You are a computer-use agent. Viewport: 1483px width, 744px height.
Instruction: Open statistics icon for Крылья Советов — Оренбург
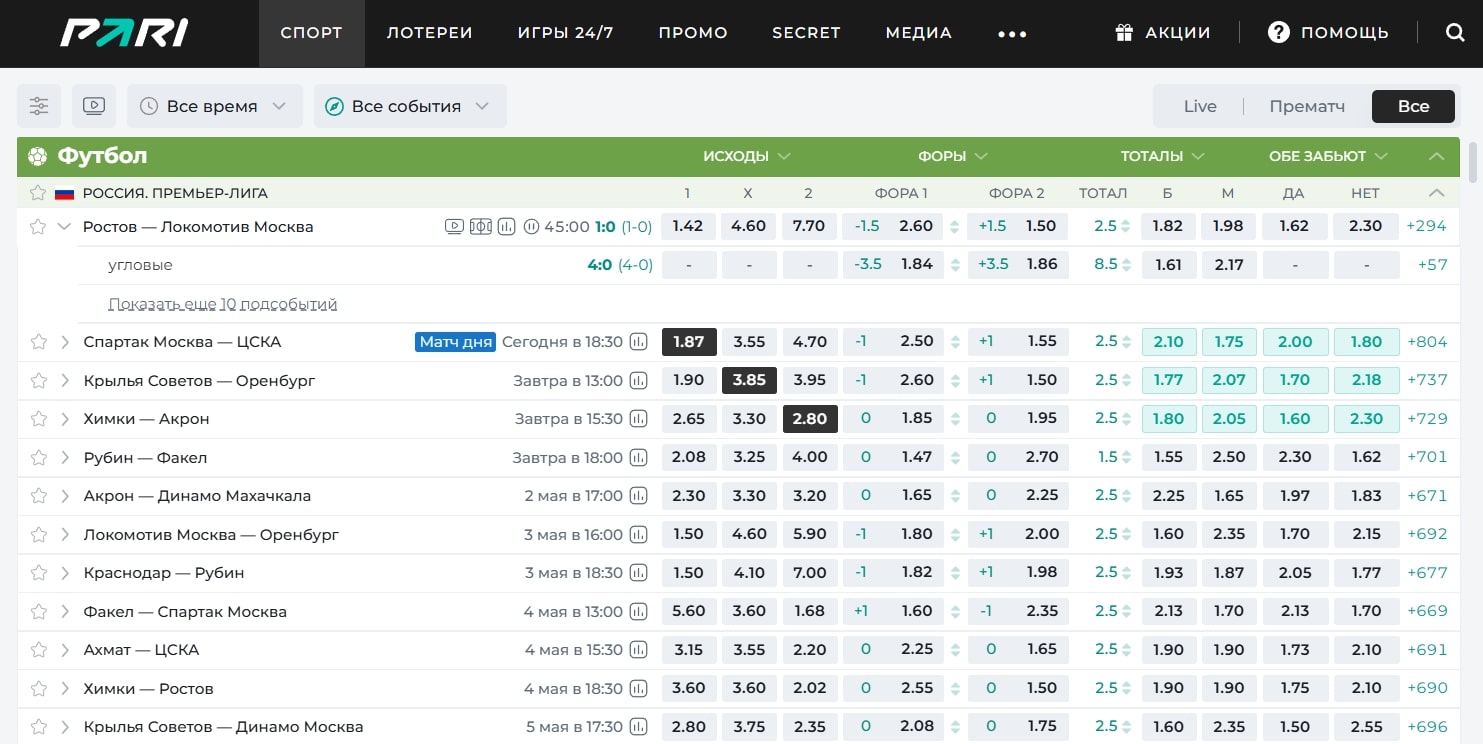pos(638,380)
